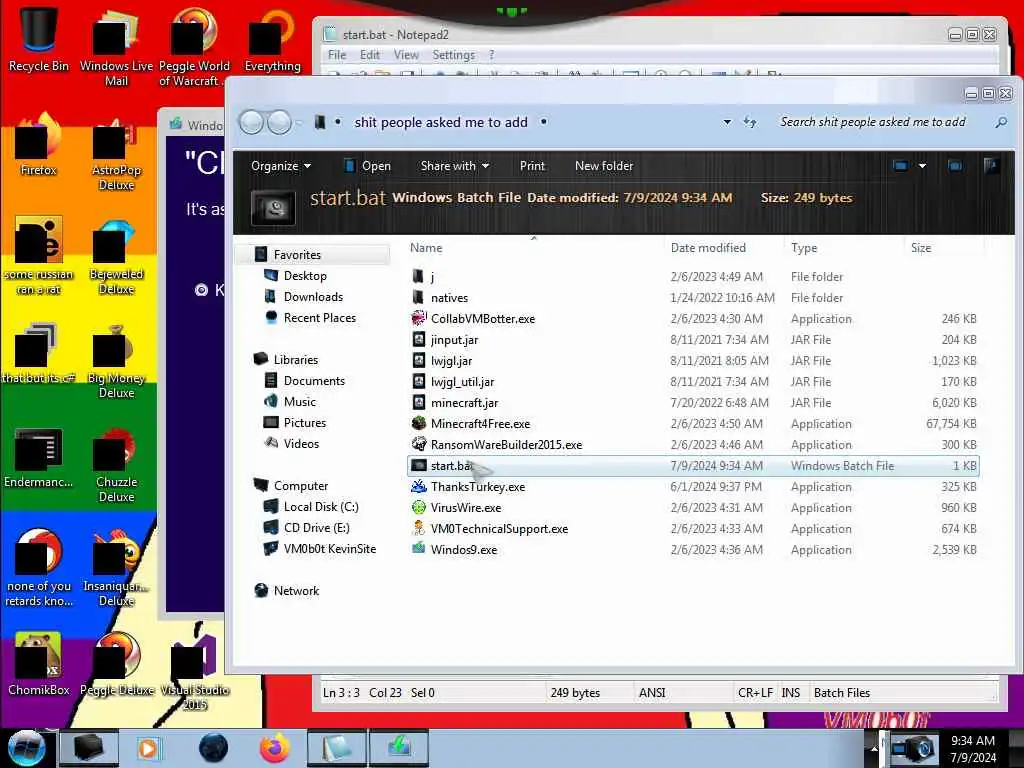Open Notepad2 View menu
This screenshot has height=768, width=1024.
click(406, 55)
